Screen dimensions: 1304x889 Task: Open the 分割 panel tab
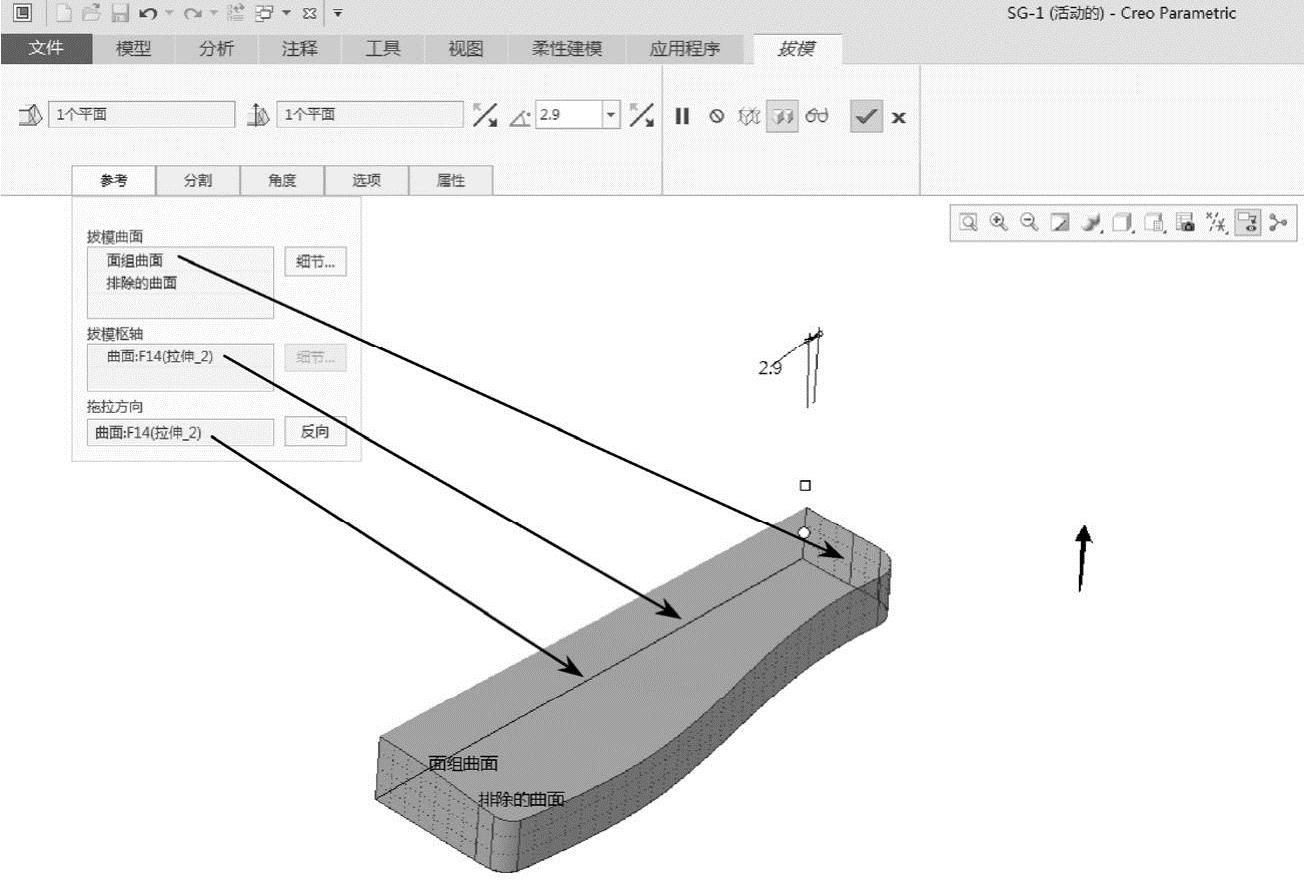pos(198,180)
